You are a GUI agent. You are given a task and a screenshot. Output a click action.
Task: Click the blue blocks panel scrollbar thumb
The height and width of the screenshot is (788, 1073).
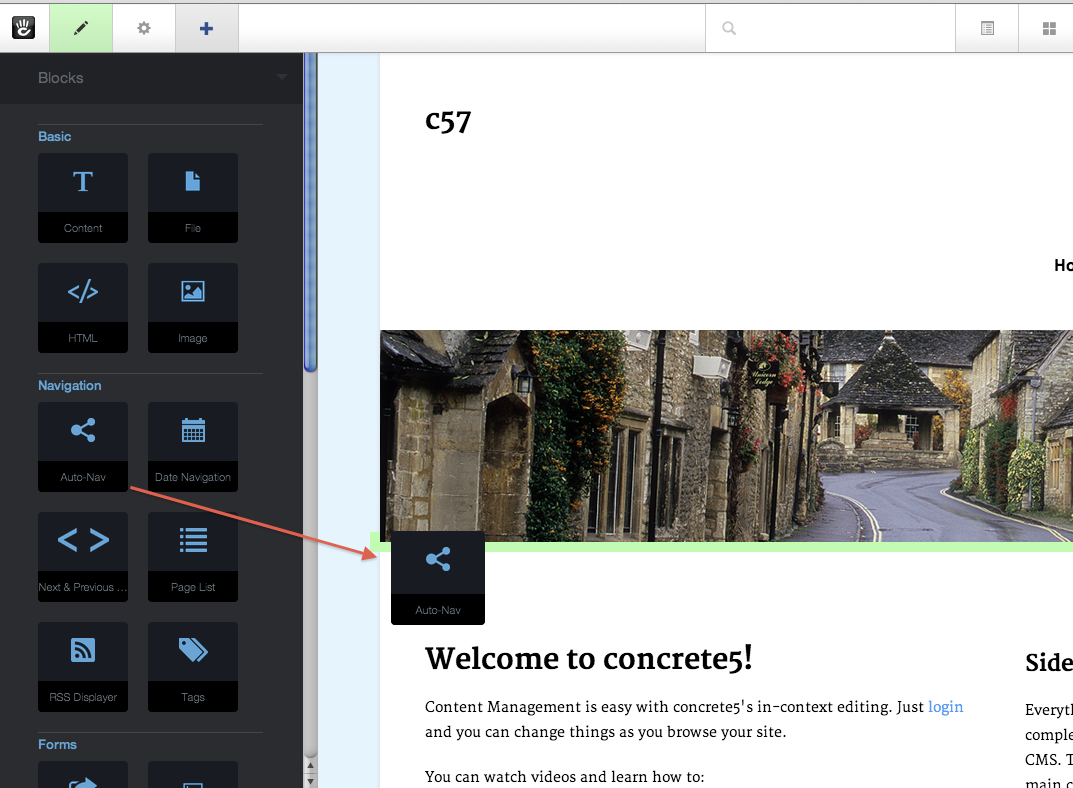[310, 212]
